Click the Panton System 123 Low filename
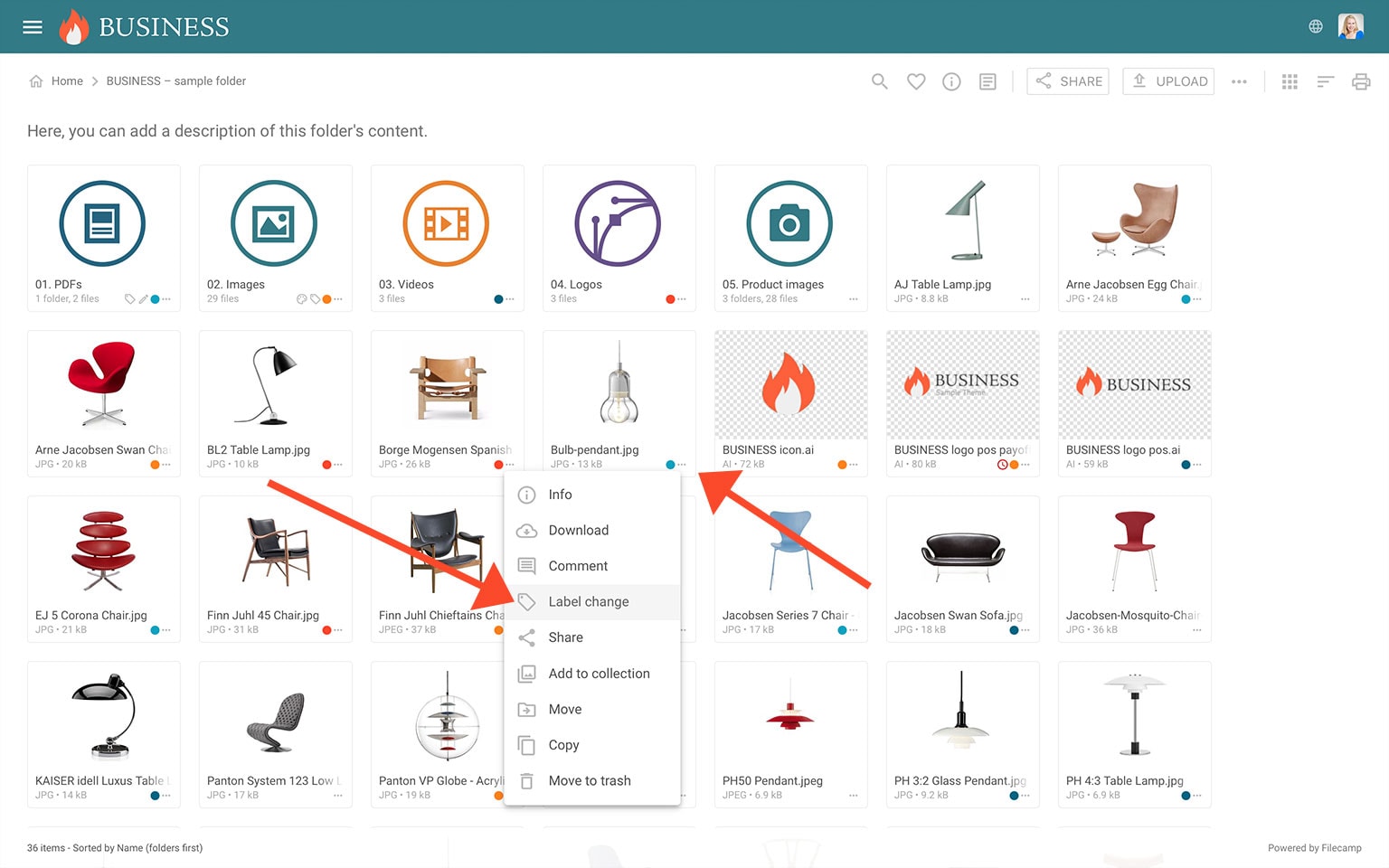 click(273, 781)
